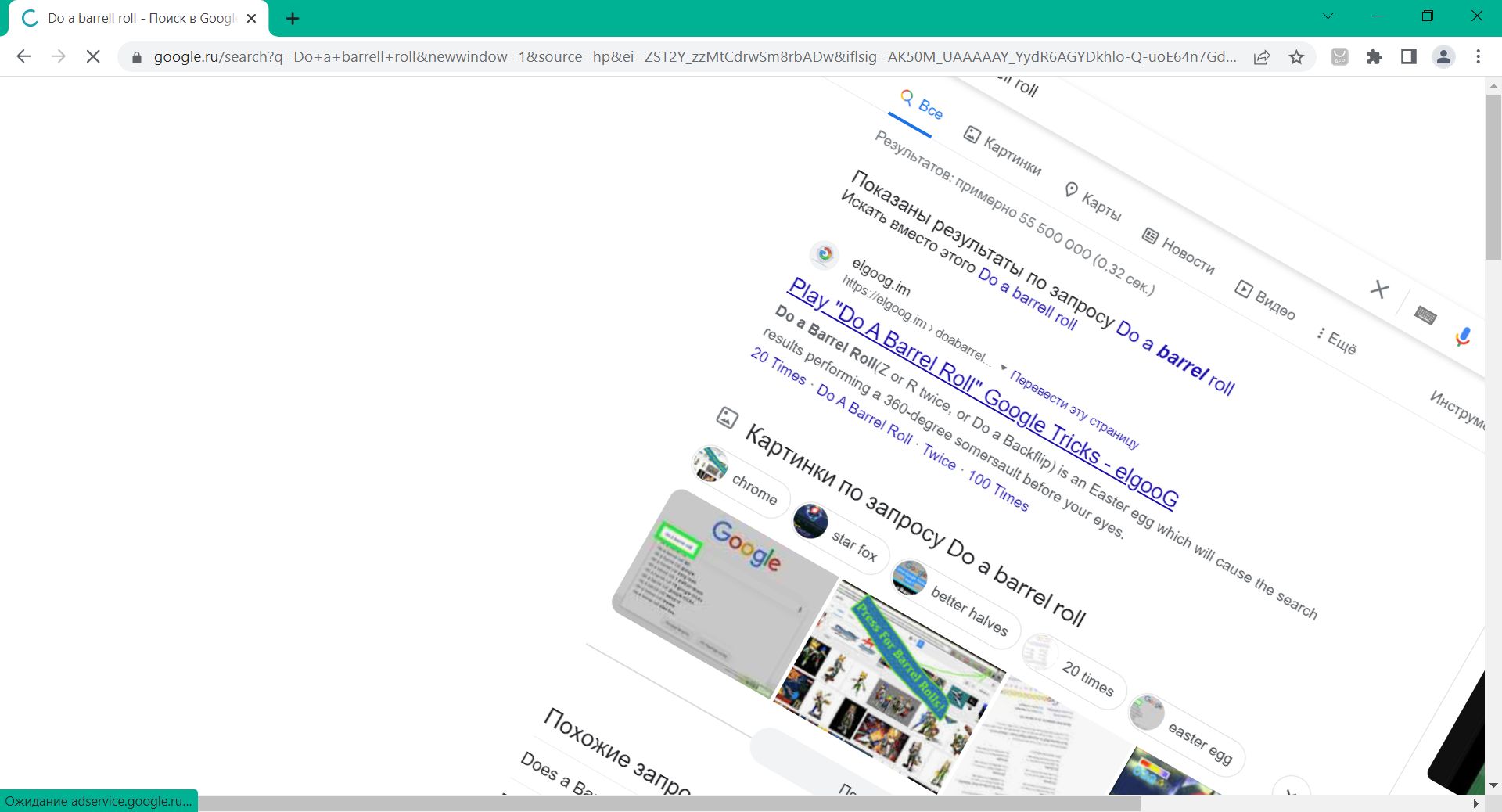Screen dimensions: 1502x812
Task: Share this page from the address bar
Action: (1261, 57)
